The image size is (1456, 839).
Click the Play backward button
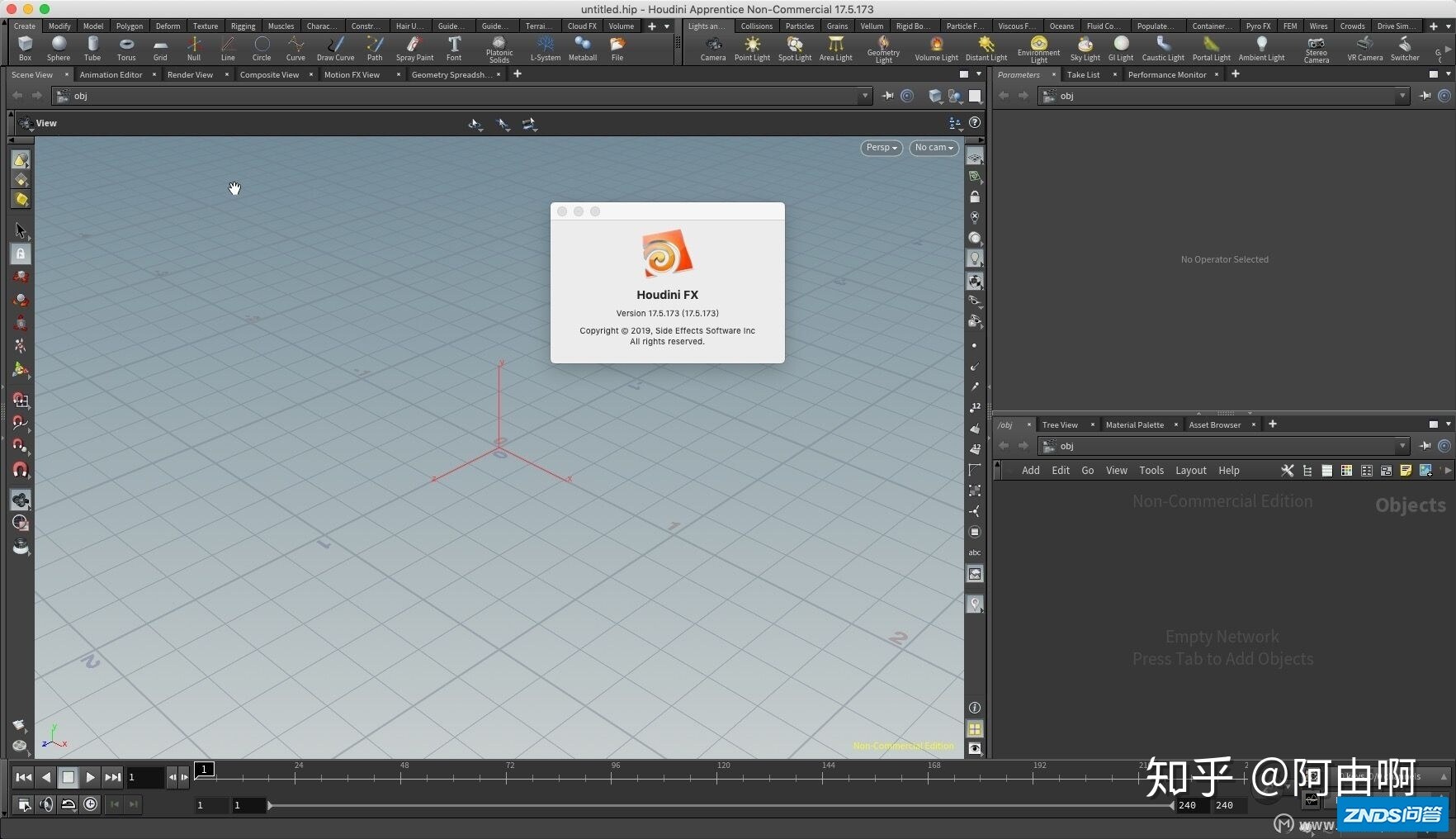(x=46, y=777)
